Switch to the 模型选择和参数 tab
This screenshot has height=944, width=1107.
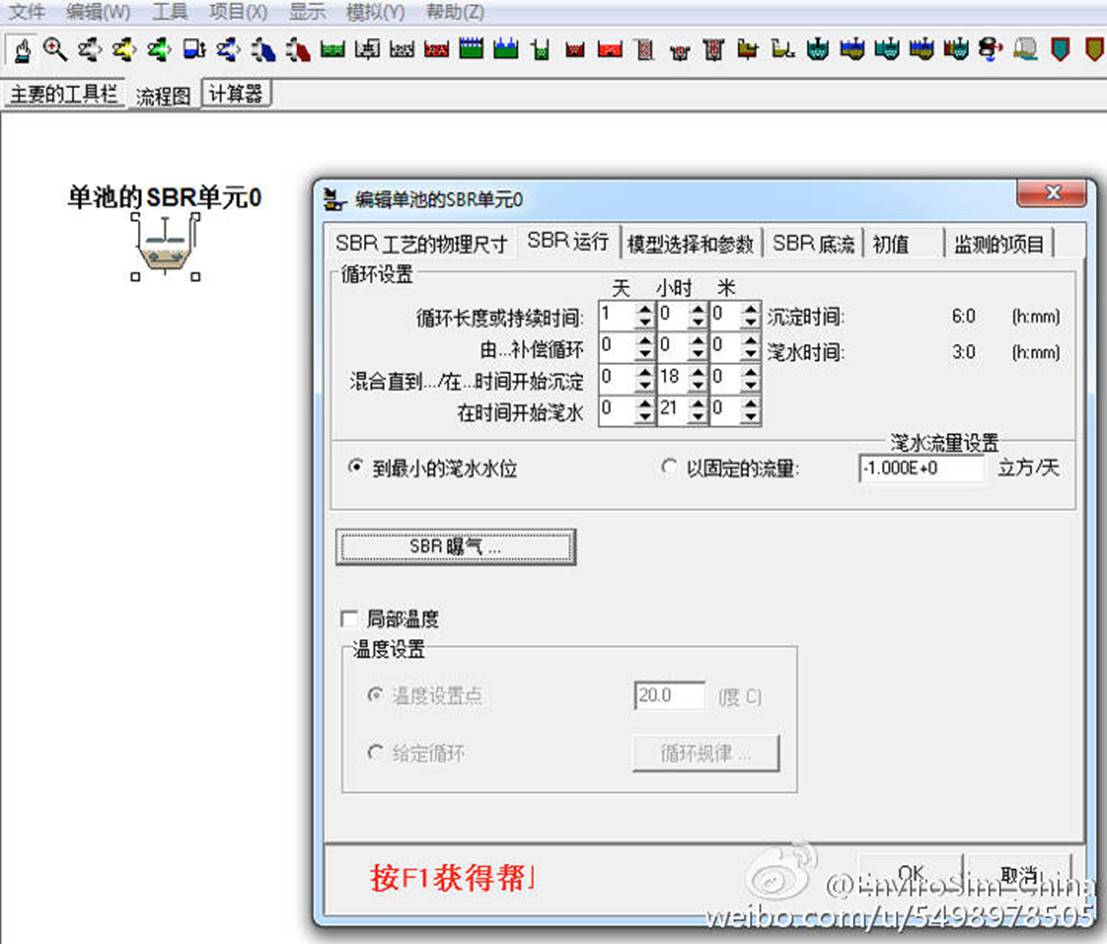pos(690,244)
